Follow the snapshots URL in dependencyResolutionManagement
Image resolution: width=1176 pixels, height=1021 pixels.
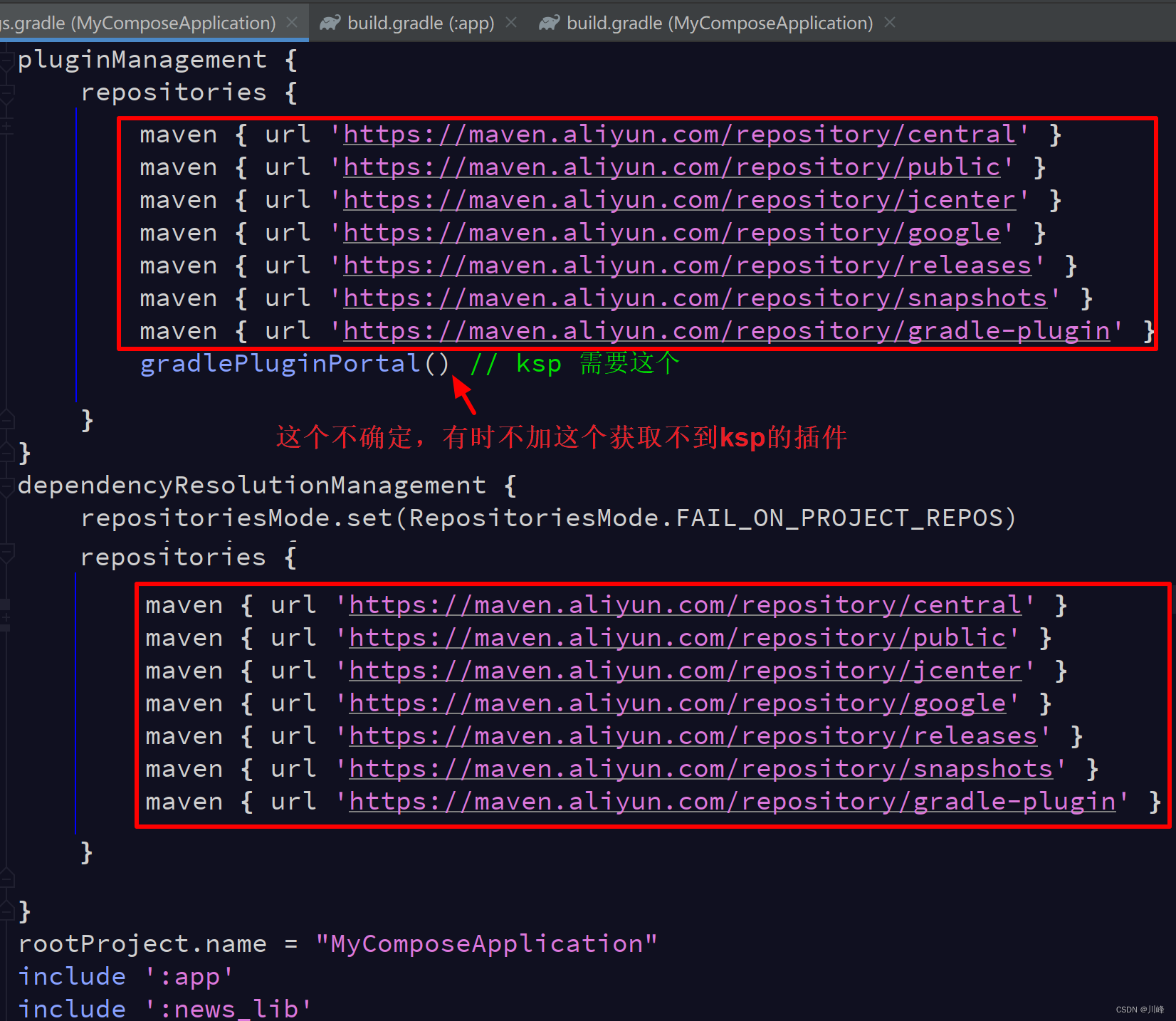(700, 769)
